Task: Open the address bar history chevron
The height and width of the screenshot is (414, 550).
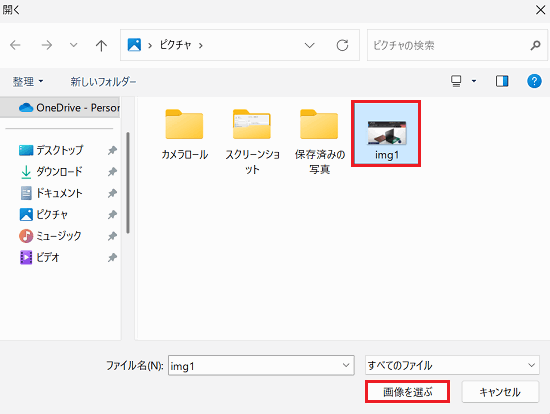Action: (x=309, y=45)
